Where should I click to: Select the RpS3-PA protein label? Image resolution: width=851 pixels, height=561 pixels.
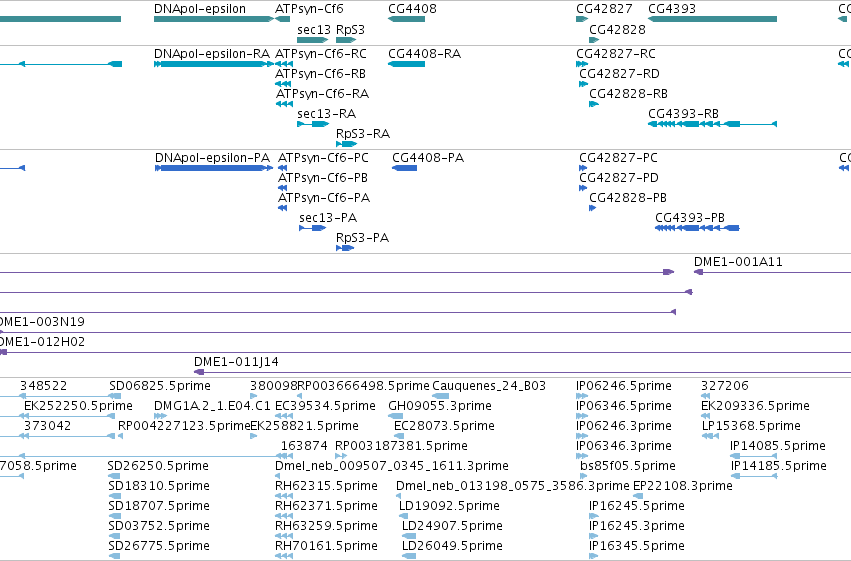[363, 238]
